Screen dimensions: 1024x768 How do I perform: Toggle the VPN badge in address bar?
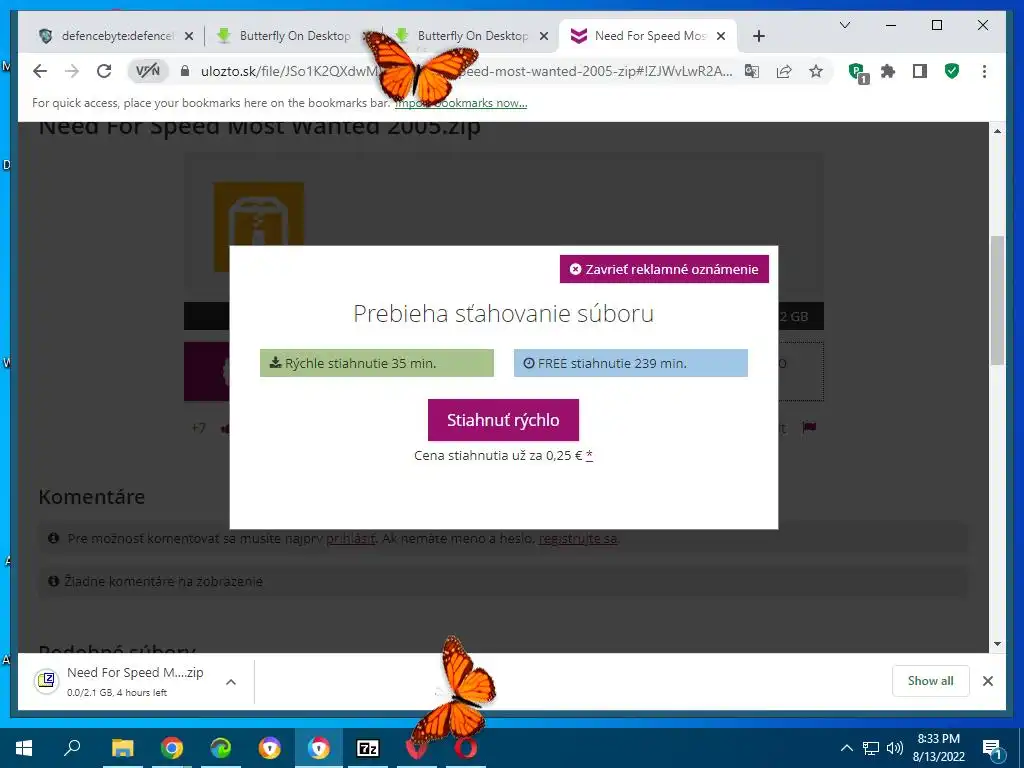(148, 71)
